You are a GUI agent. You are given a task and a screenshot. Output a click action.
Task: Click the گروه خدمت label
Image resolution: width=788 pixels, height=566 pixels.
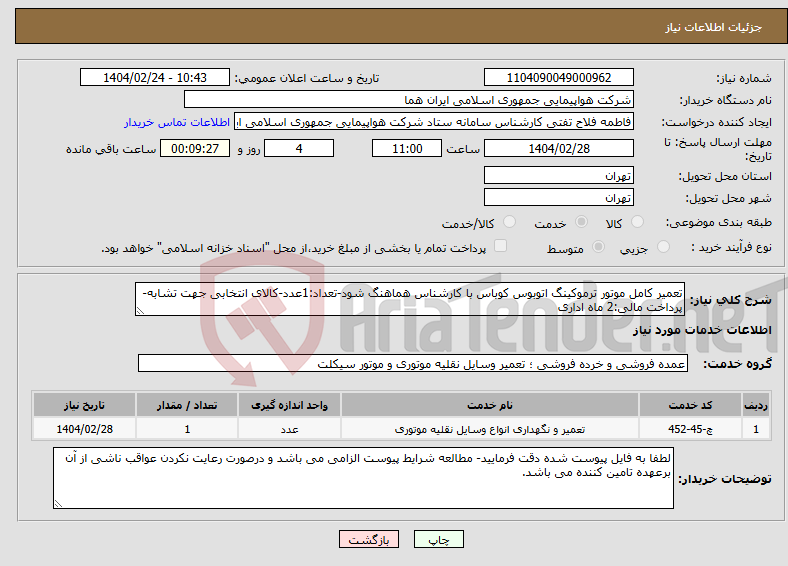point(737,363)
